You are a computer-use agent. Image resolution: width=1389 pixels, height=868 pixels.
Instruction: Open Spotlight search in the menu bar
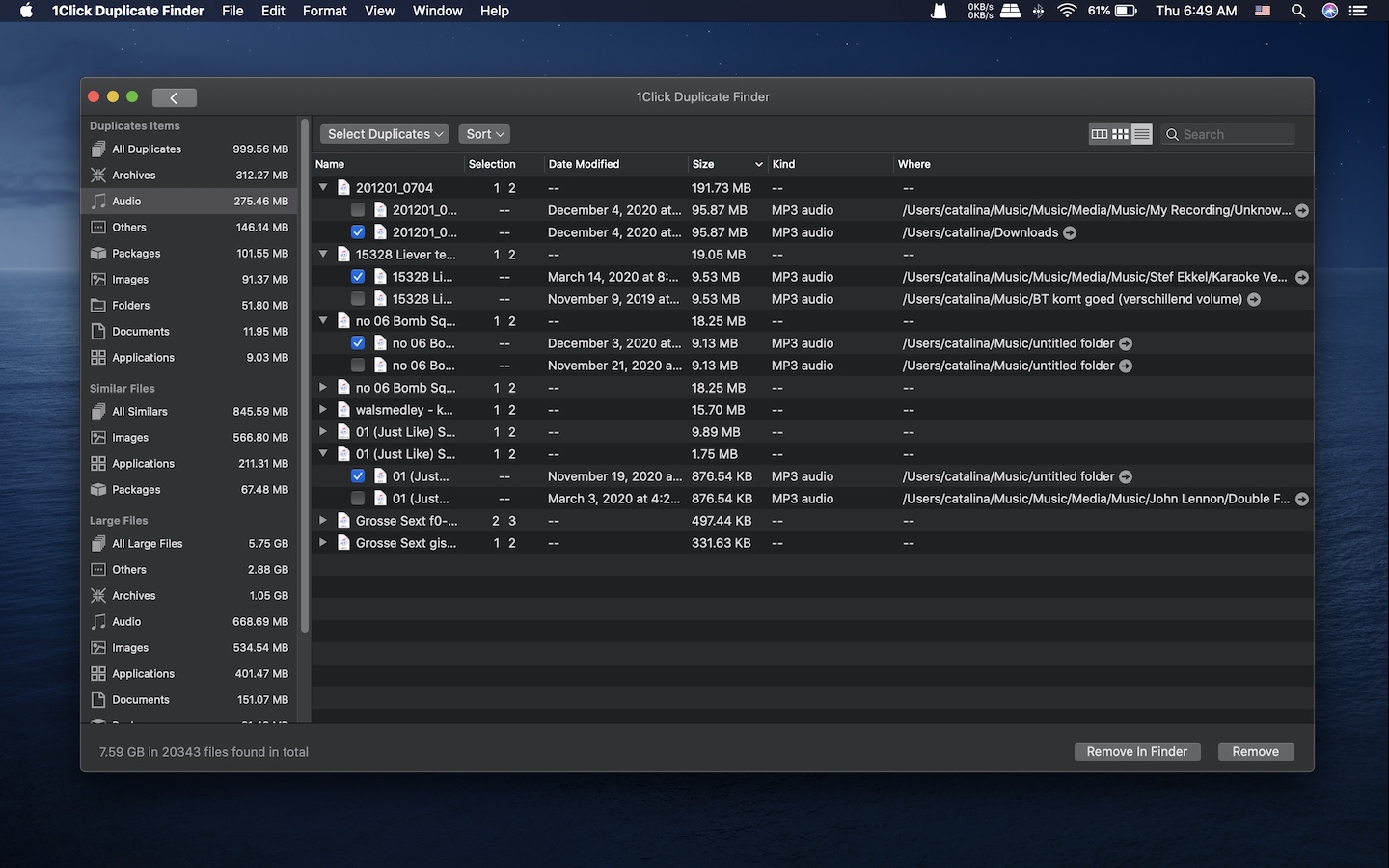(1298, 11)
